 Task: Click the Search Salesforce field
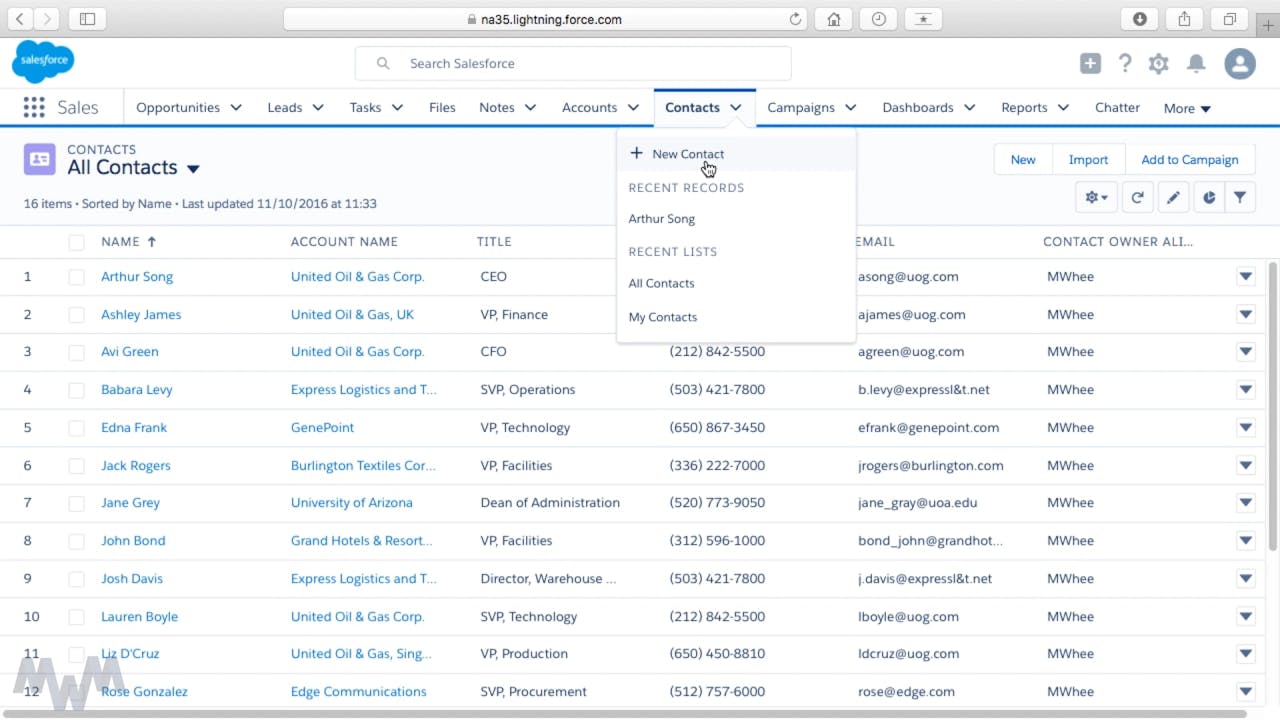(573, 63)
